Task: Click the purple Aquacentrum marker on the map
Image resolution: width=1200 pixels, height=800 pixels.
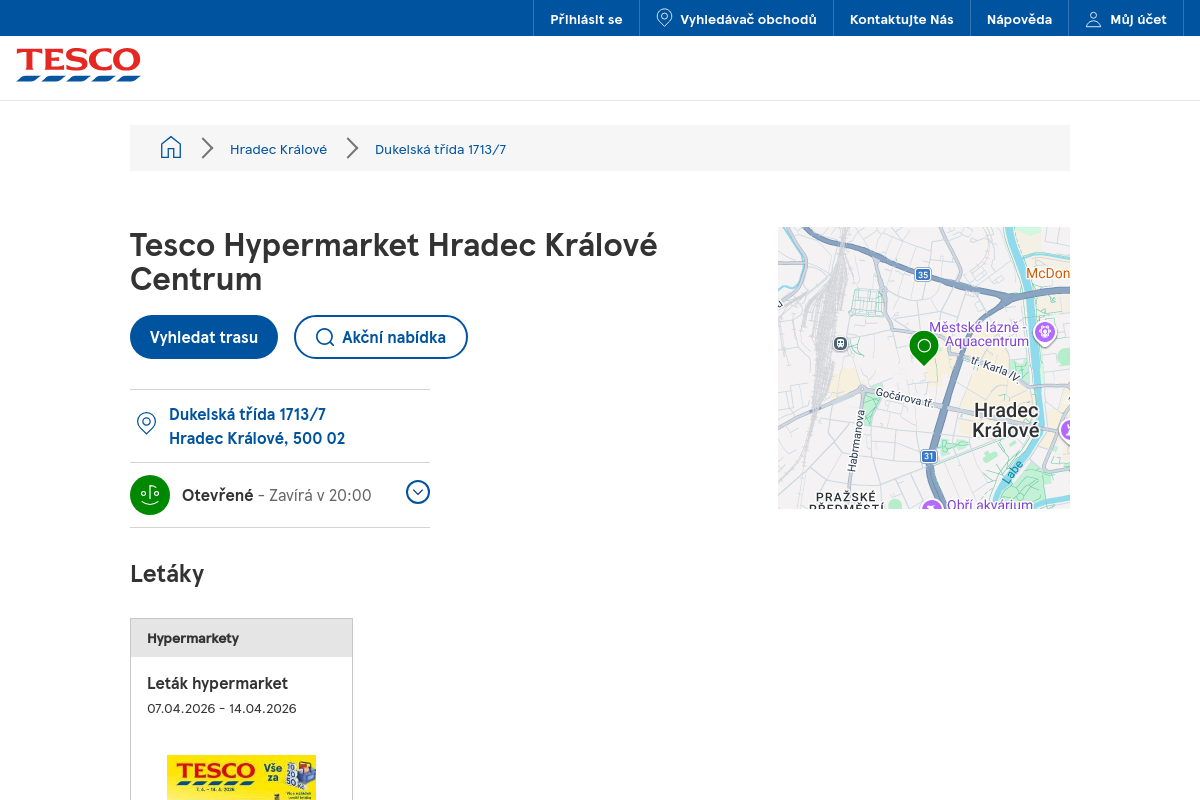Action: [1045, 333]
